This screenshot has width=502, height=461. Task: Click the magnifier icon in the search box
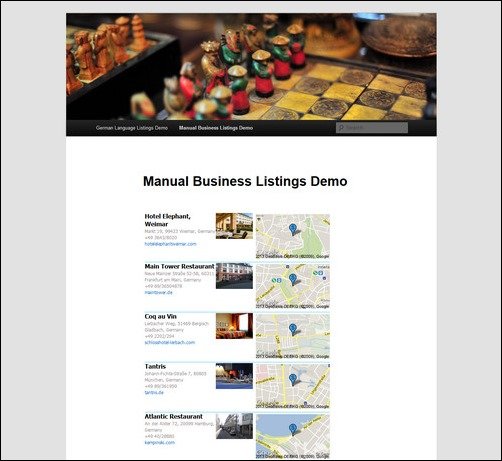pos(341,128)
